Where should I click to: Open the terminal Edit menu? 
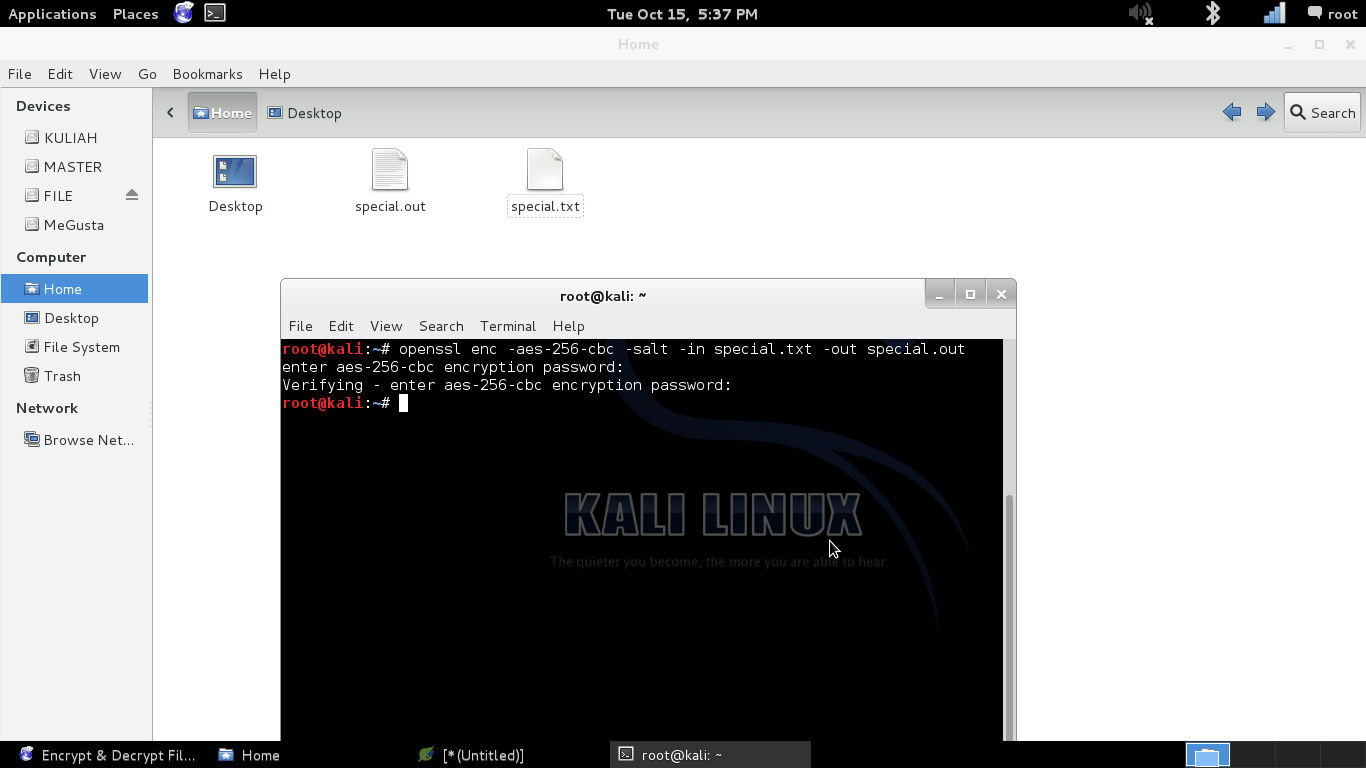coord(341,326)
